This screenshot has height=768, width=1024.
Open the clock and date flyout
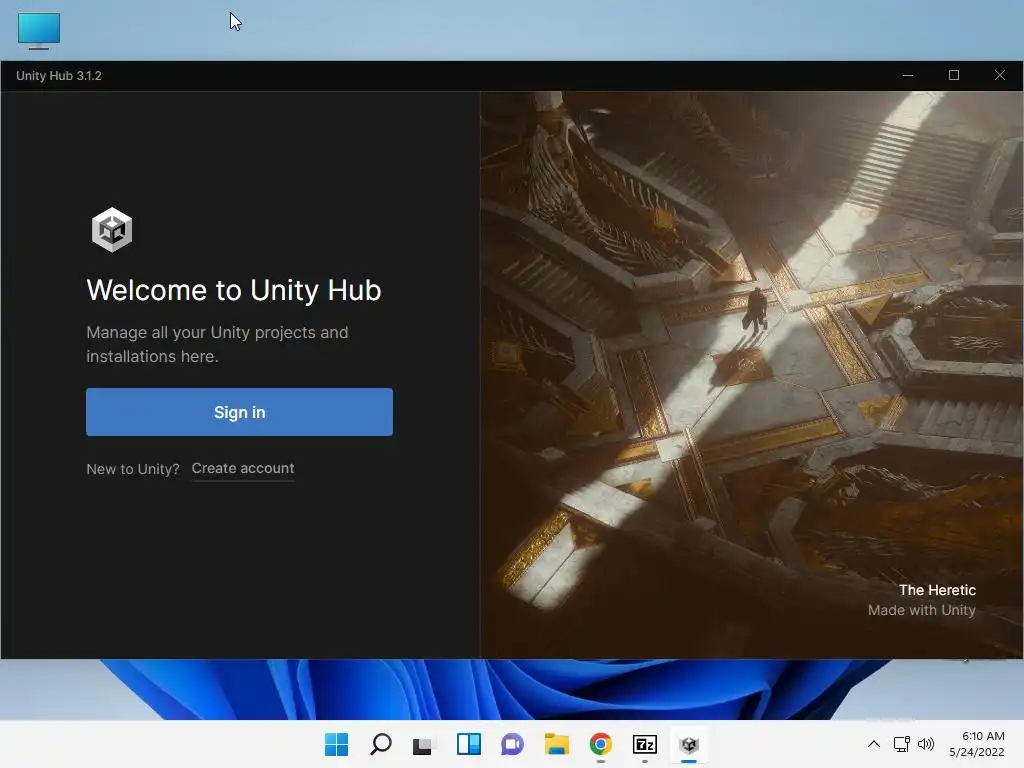977,744
